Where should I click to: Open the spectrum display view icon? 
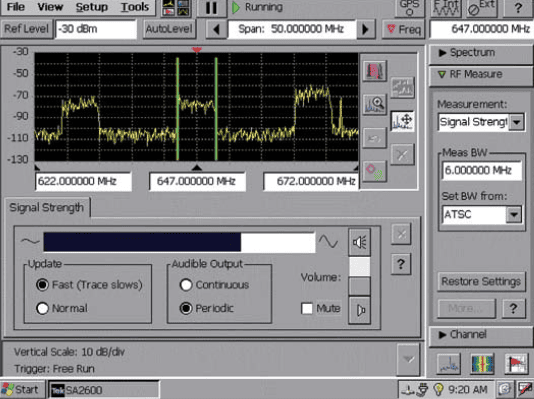[x=449, y=364]
